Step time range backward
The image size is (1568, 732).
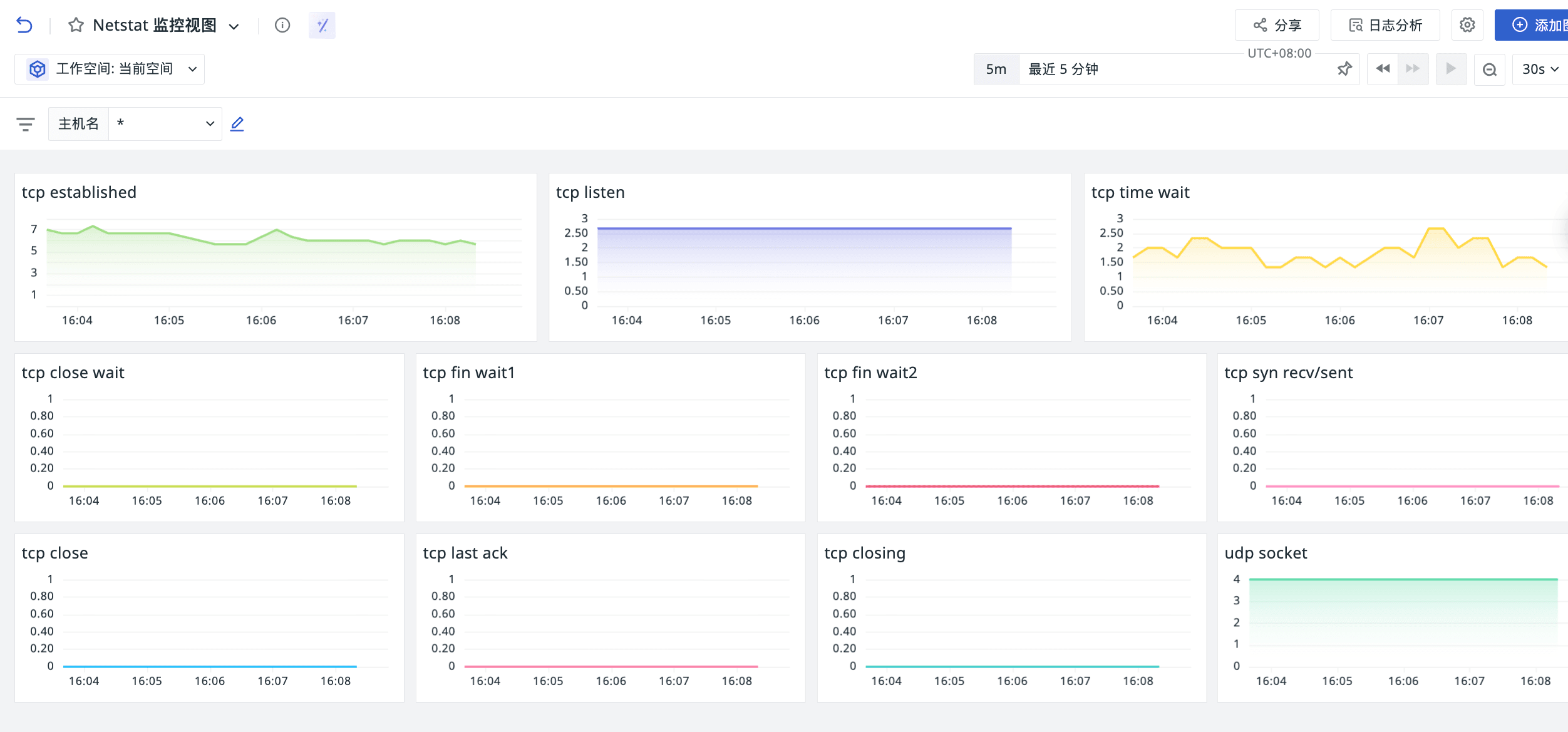(x=1383, y=69)
